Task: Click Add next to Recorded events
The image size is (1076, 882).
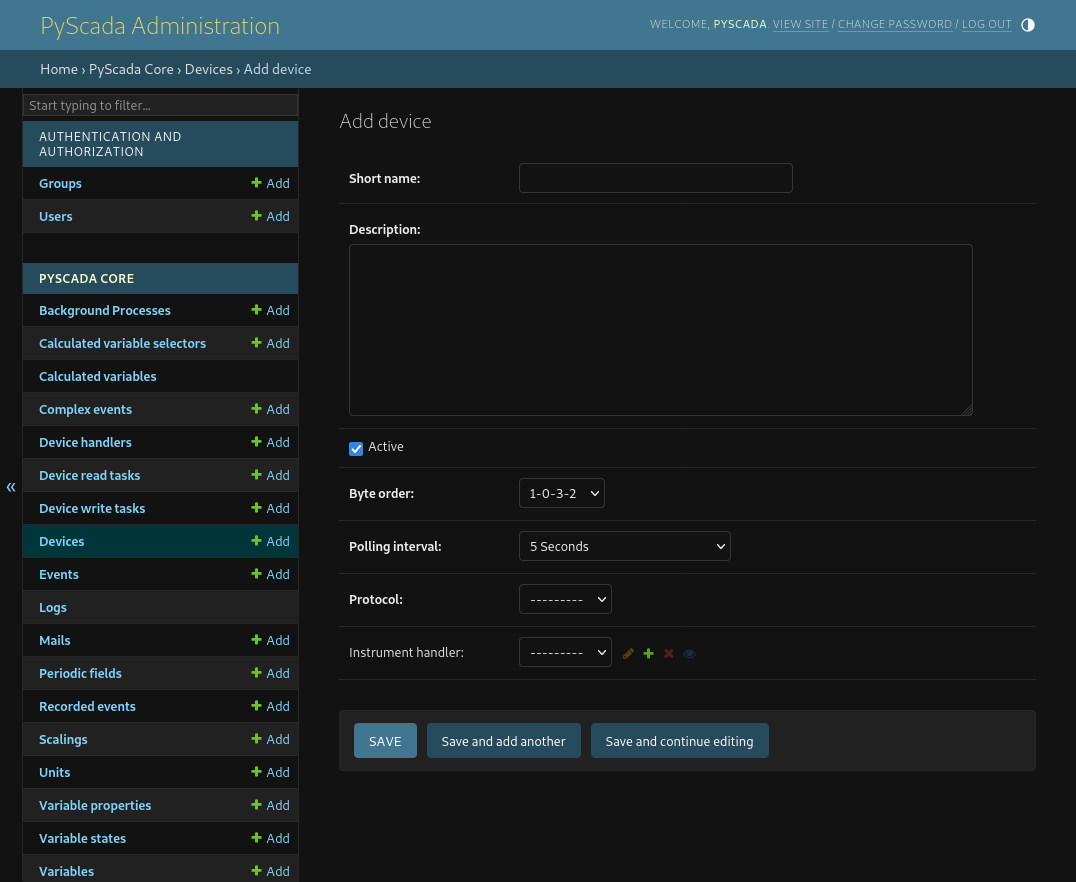Action: pos(270,706)
